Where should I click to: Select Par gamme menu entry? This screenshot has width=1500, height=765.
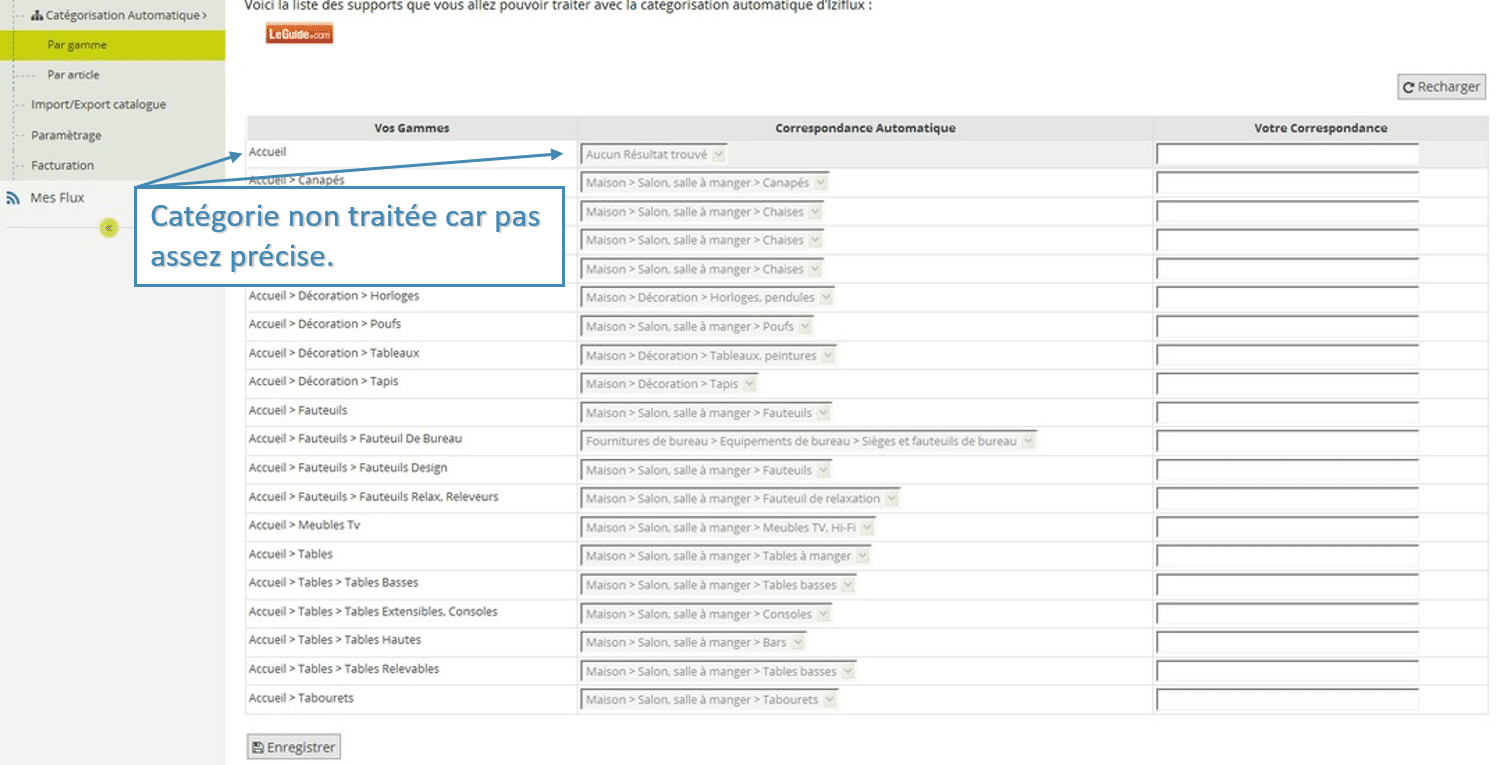pos(113,45)
